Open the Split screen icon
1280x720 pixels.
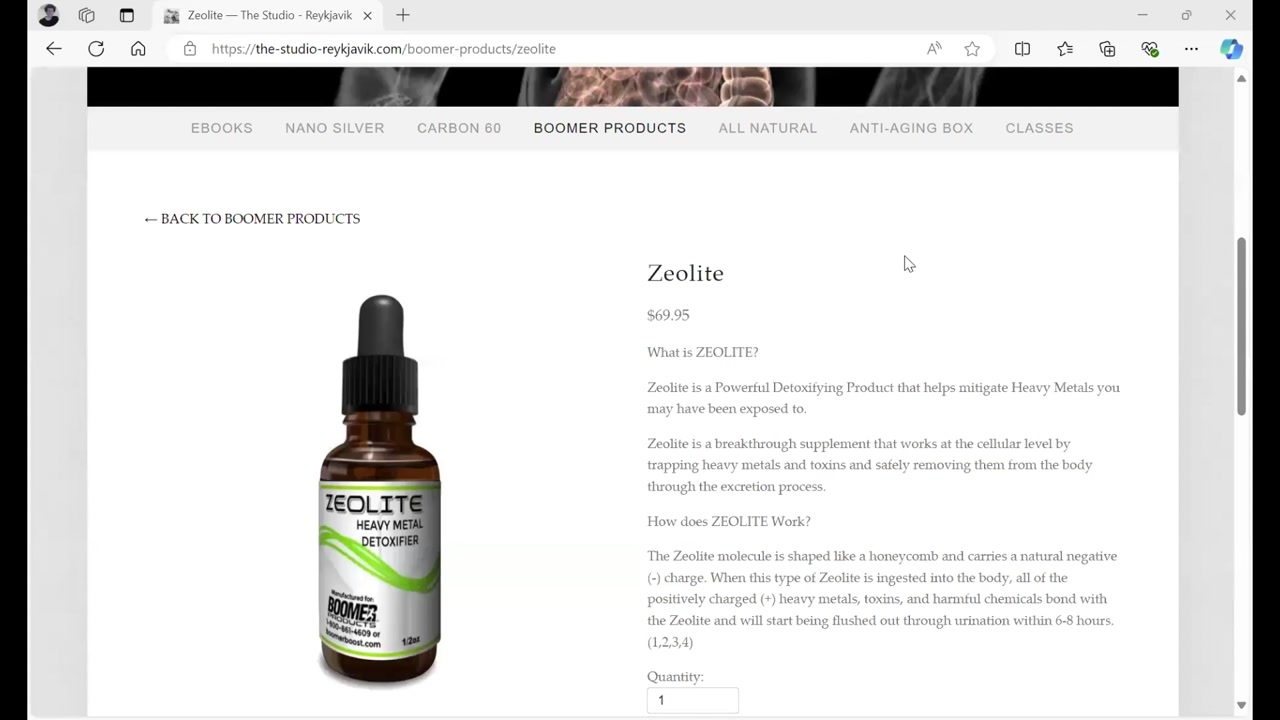point(1022,48)
